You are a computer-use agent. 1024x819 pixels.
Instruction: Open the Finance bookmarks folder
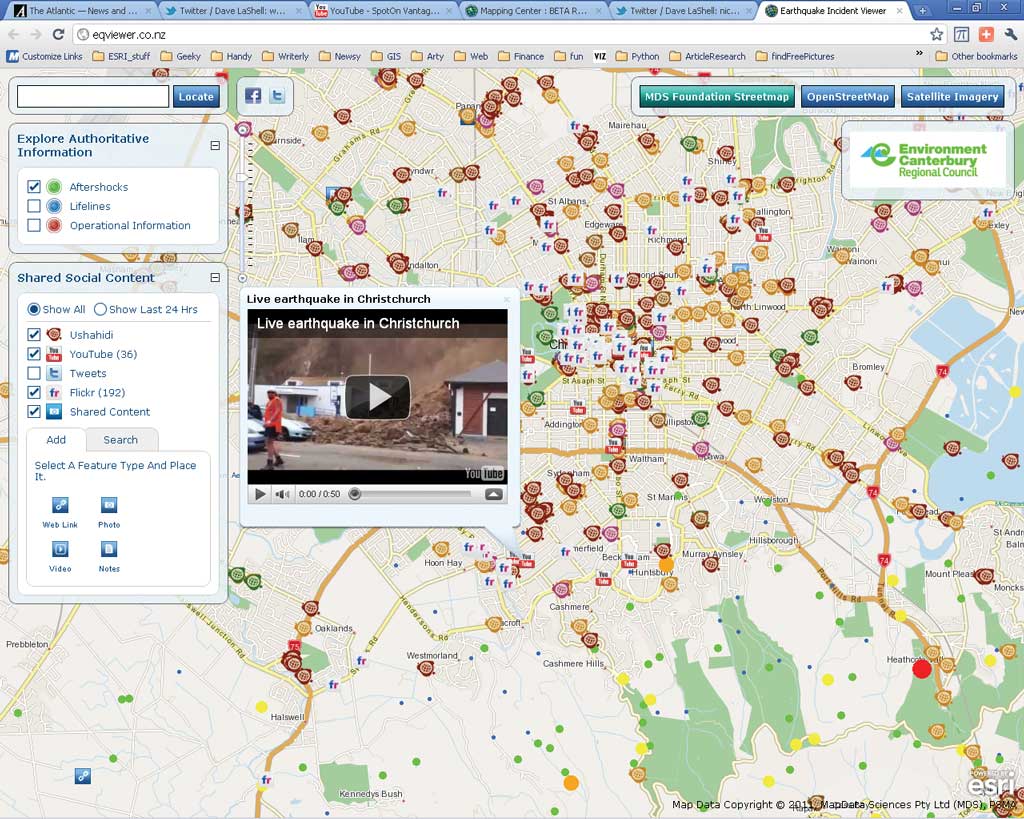point(521,56)
